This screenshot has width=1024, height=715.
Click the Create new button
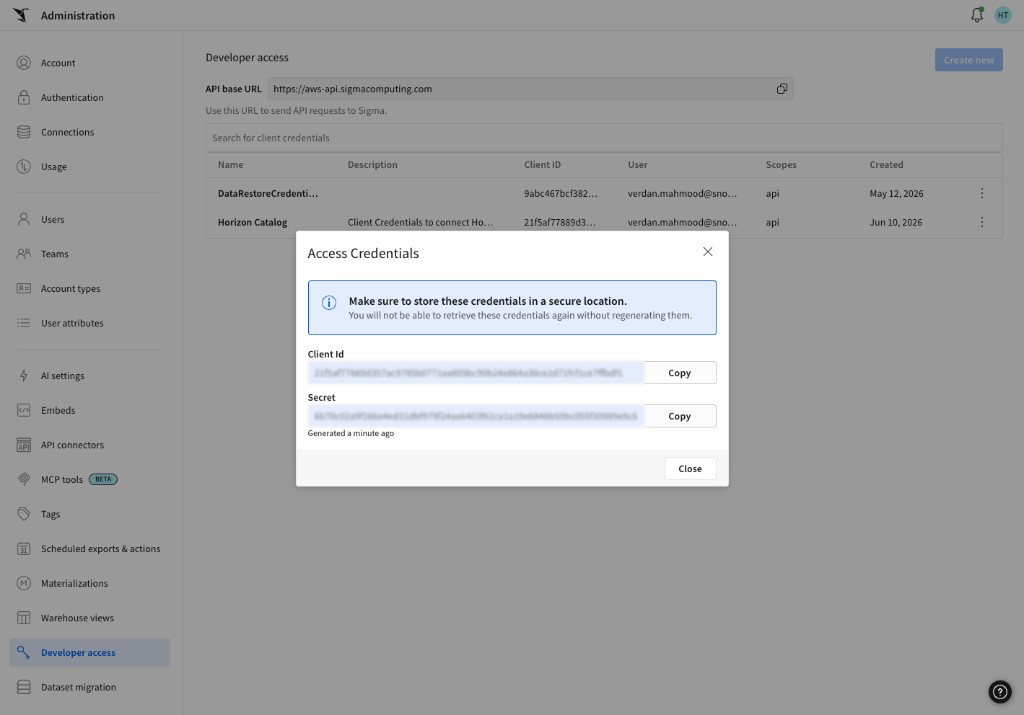(968, 60)
